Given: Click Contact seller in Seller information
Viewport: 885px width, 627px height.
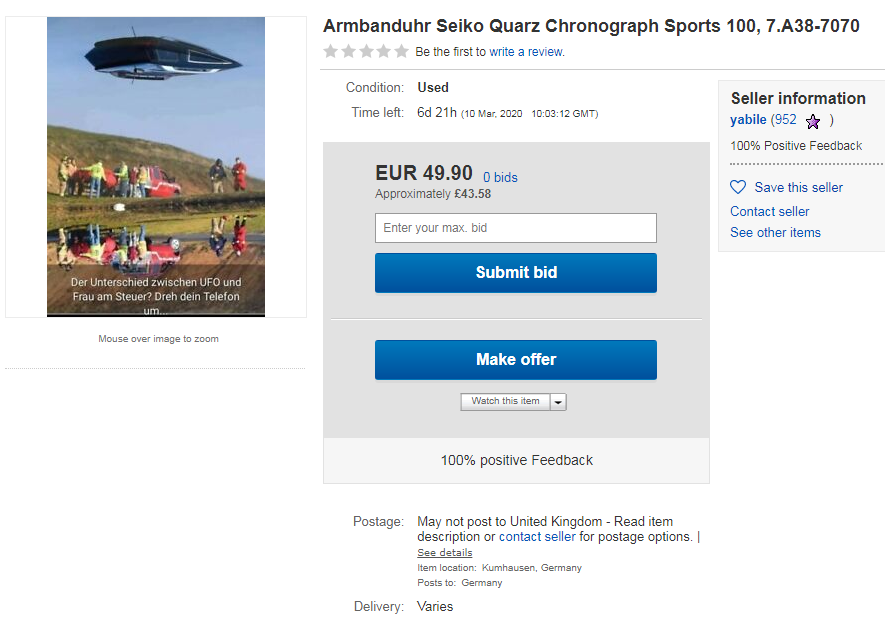Looking at the screenshot, I should click(769, 211).
